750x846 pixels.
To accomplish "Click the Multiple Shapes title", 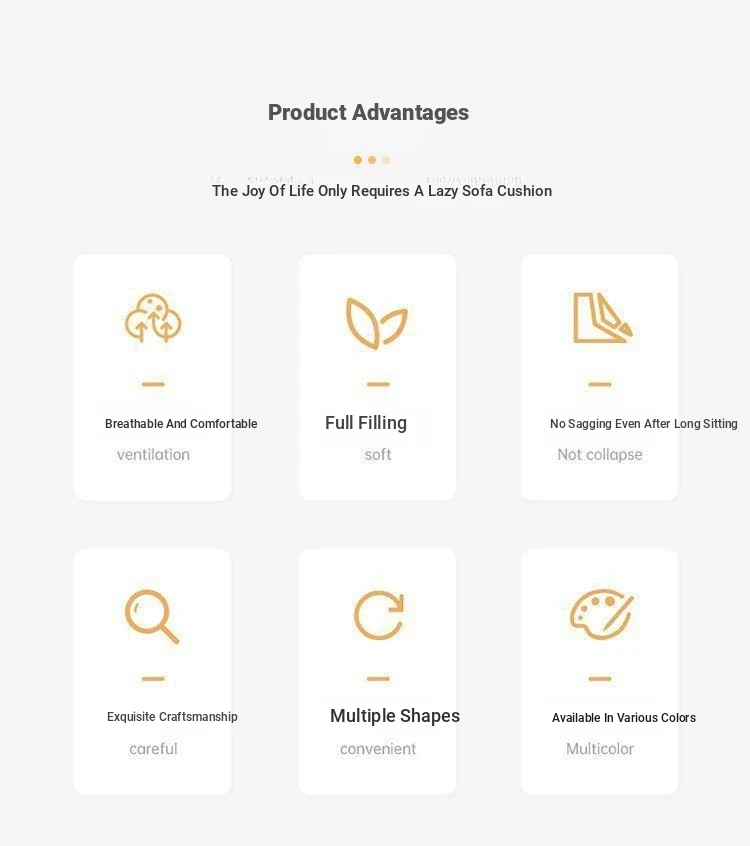I will [x=395, y=716].
